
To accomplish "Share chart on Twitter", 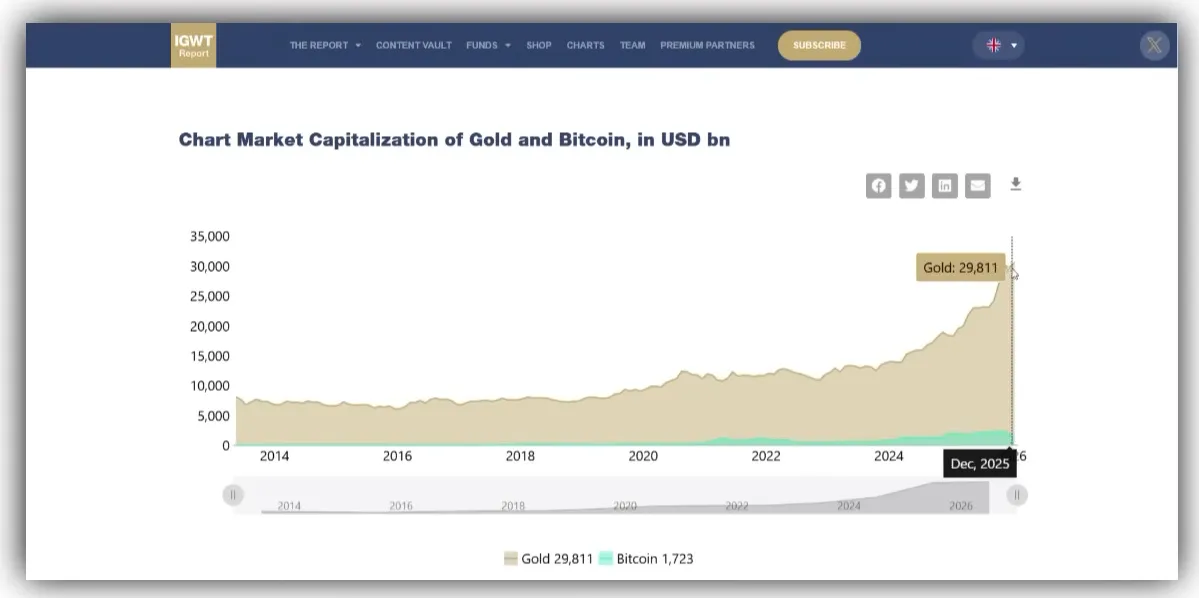I will click(912, 185).
